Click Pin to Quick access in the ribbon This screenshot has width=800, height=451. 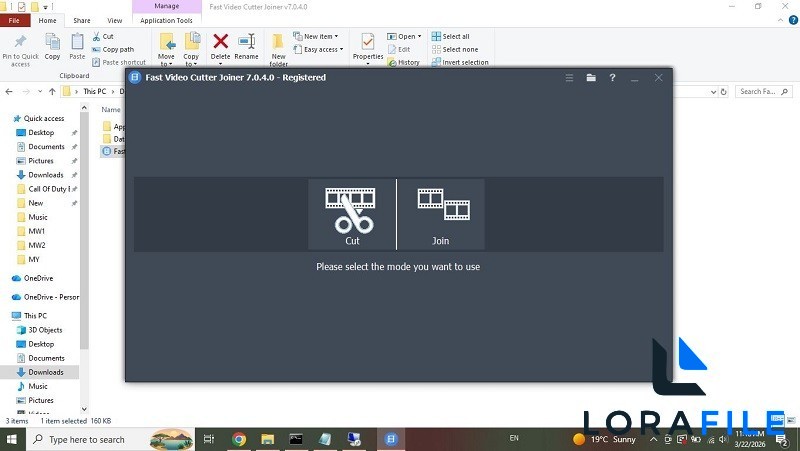pyautogui.click(x=20, y=50)
